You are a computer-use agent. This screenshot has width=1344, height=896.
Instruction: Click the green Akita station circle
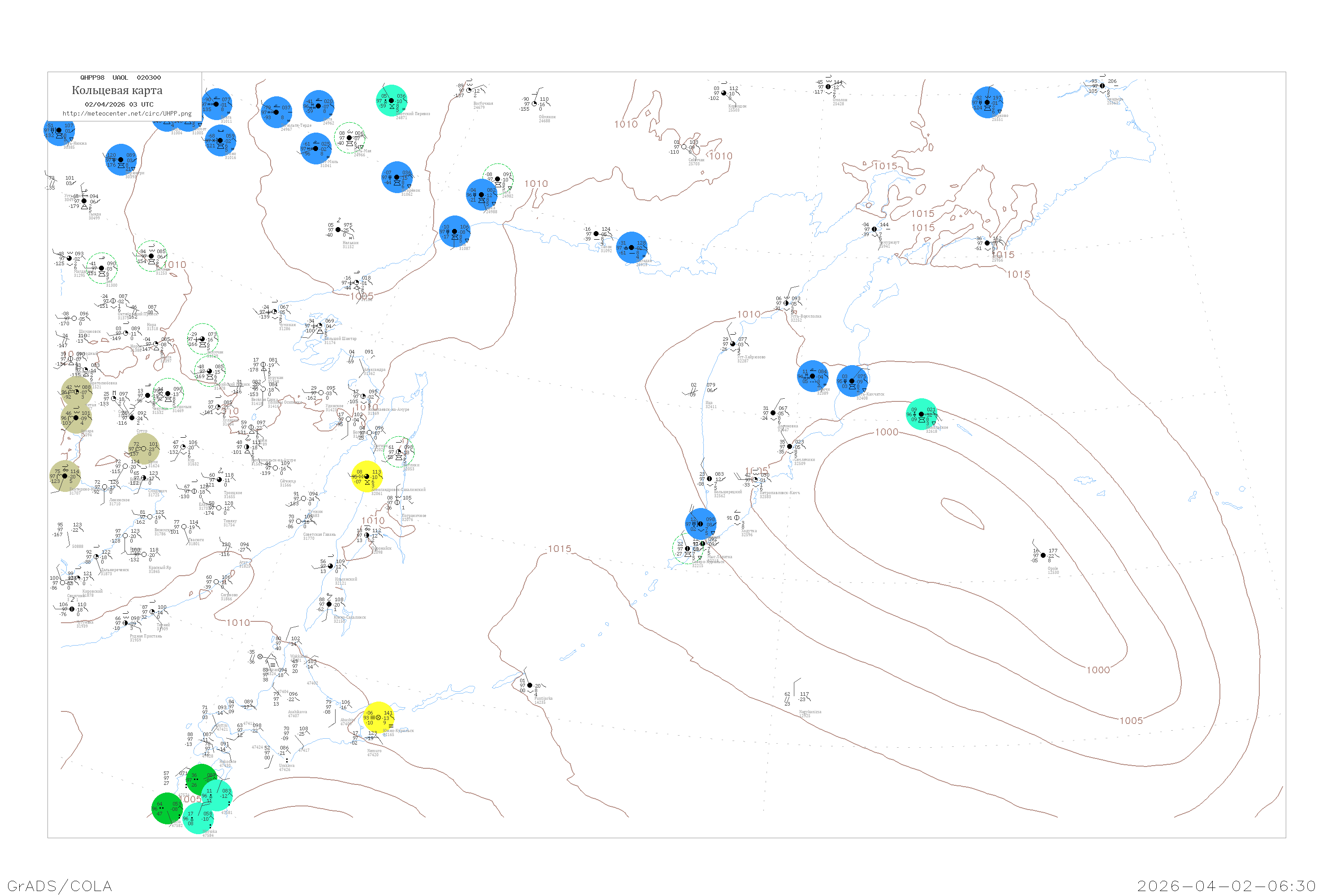167,808
